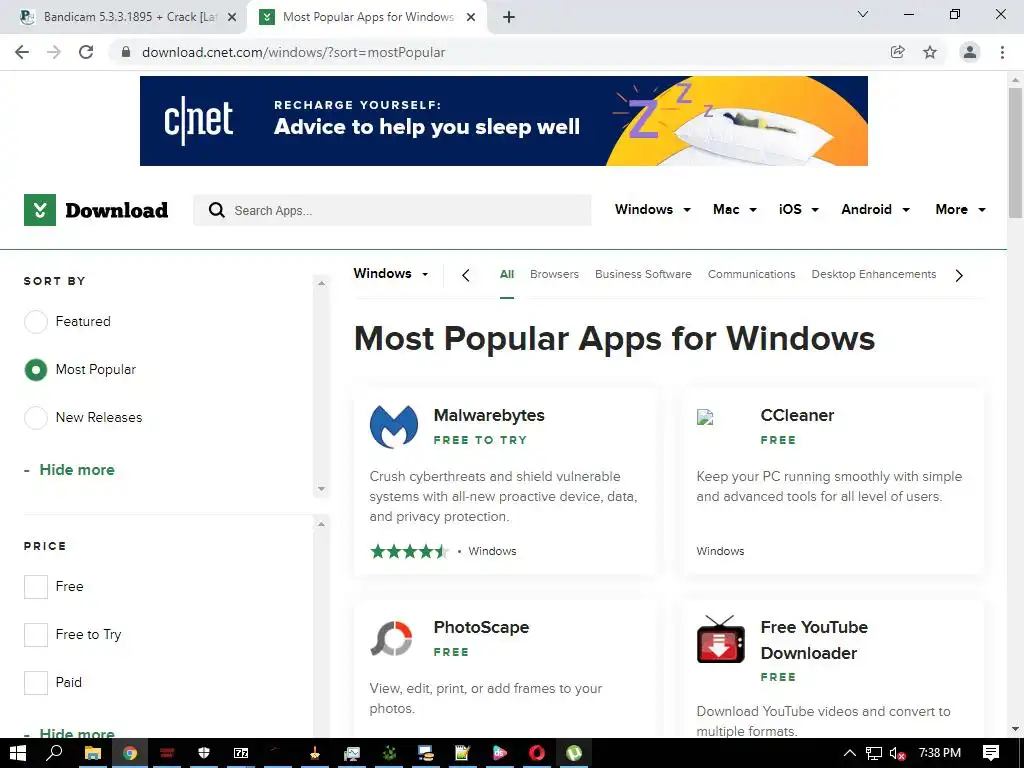The height and width of the screenshot is (768, 1024).
Task: Switch to Communications category
Action: click(x=752, y=274)
